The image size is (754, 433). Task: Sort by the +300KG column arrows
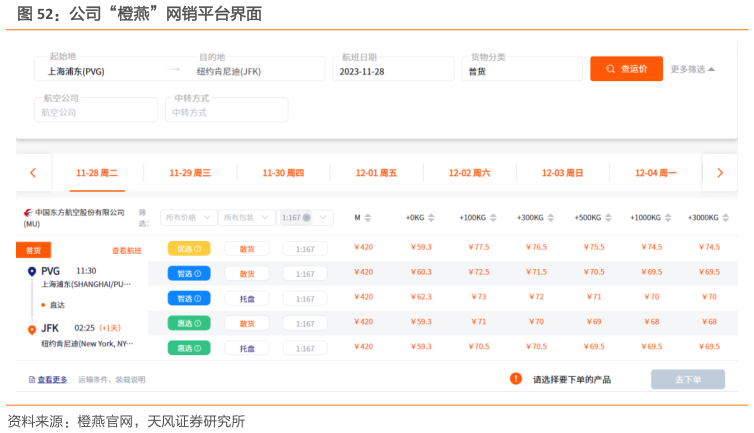coord(551,217)
